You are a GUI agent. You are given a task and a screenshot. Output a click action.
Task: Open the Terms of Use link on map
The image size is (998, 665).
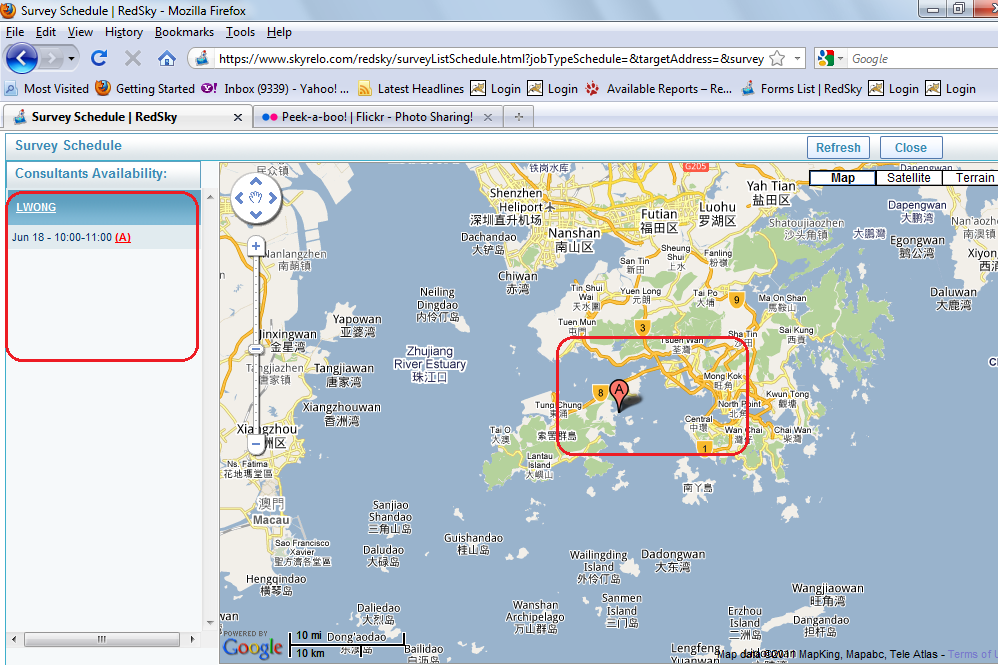972,654
